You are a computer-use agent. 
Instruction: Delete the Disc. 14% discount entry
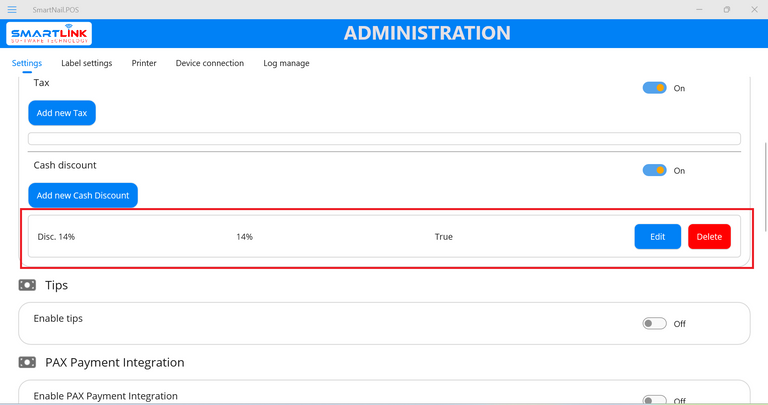pyautogui.click(x=709, y=237)
